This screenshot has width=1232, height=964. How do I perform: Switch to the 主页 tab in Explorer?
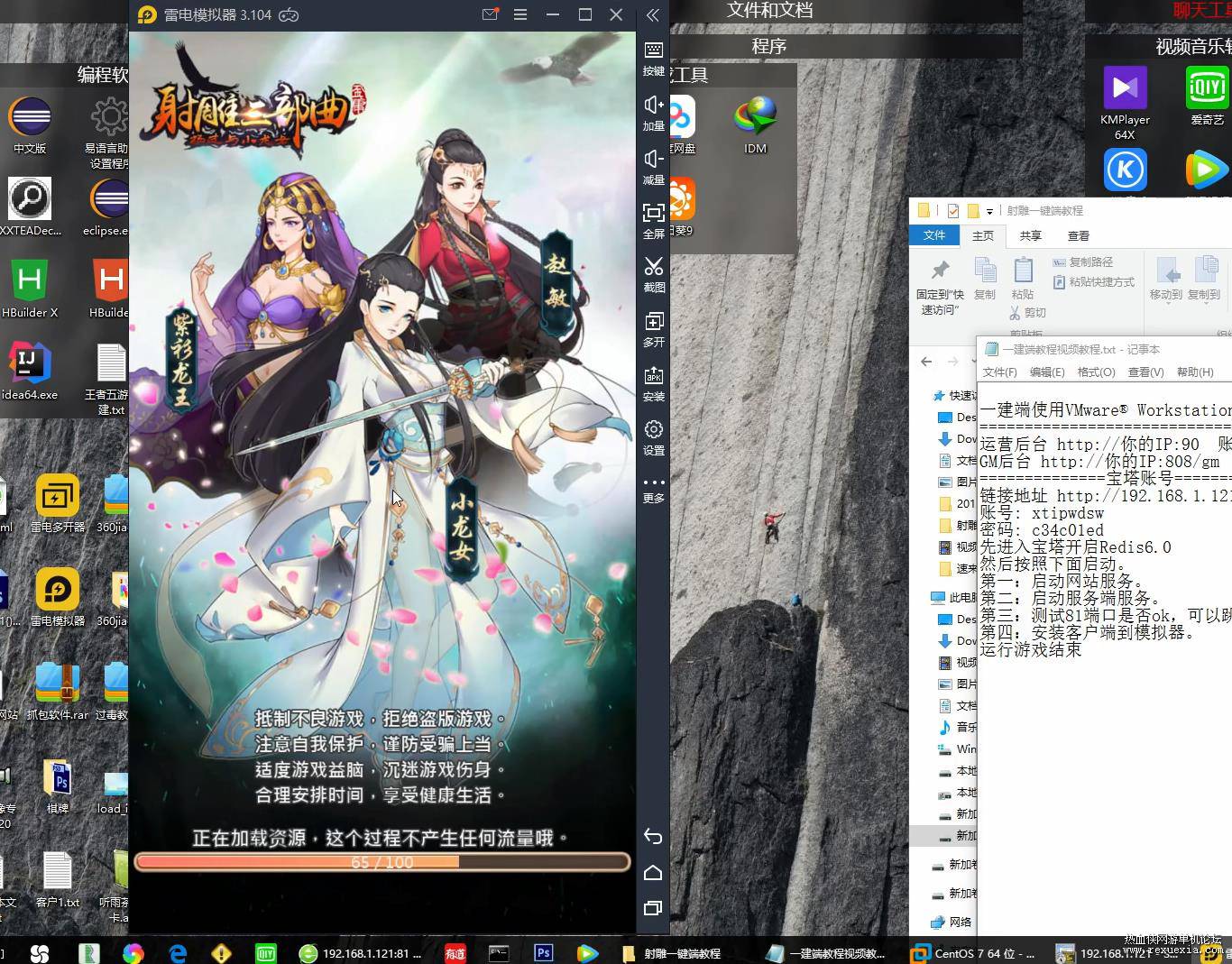[x=983, y=235]
